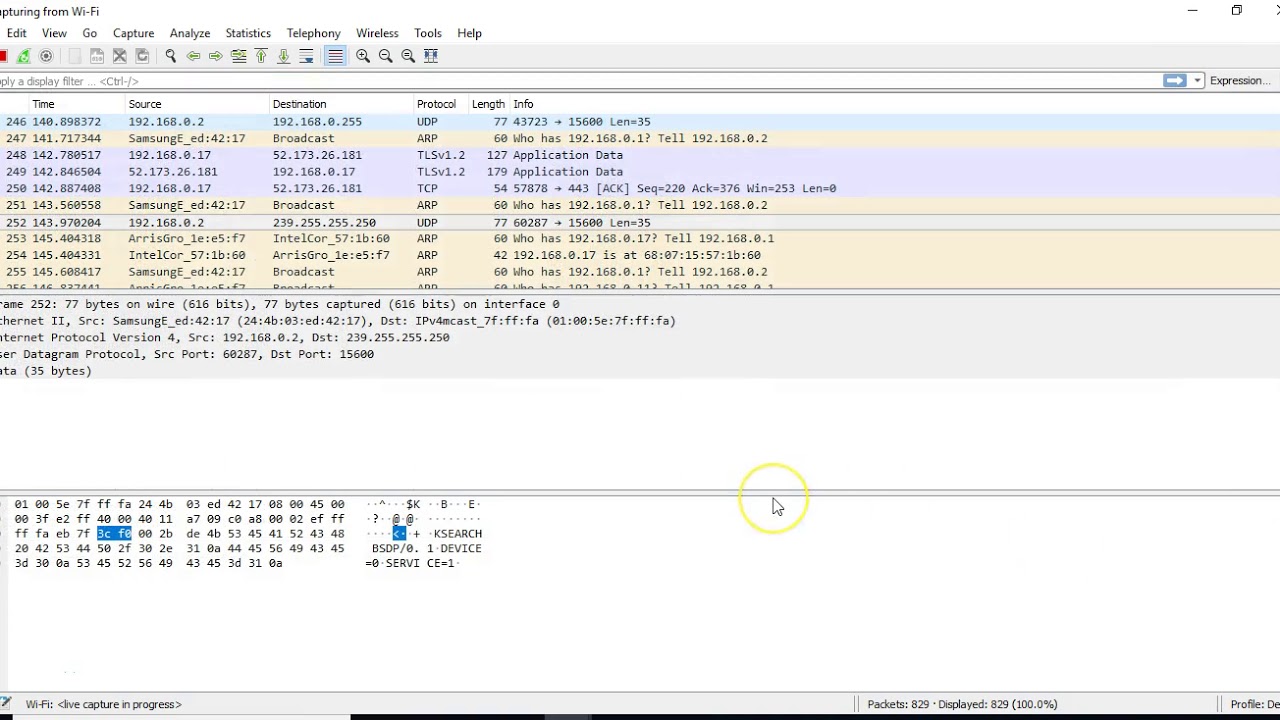Zoom in on the main window text
1280x720 pixels.
coord(363,56)
